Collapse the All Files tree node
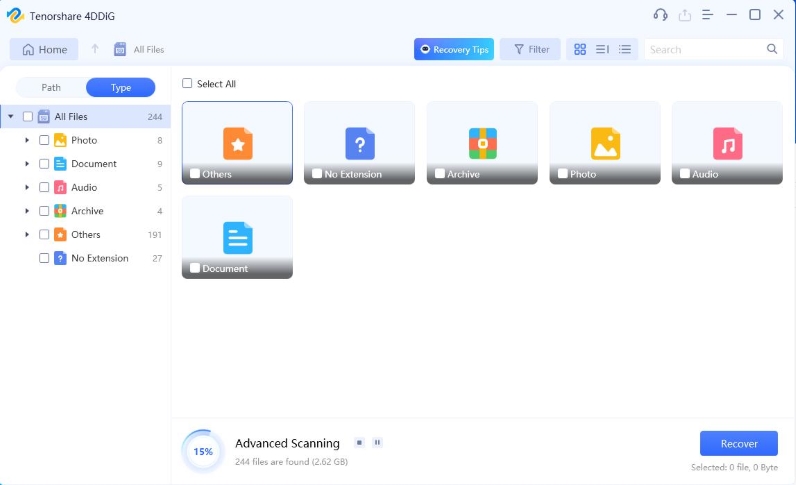This screenshot has width=796, height=485. [x=11, y=116]
